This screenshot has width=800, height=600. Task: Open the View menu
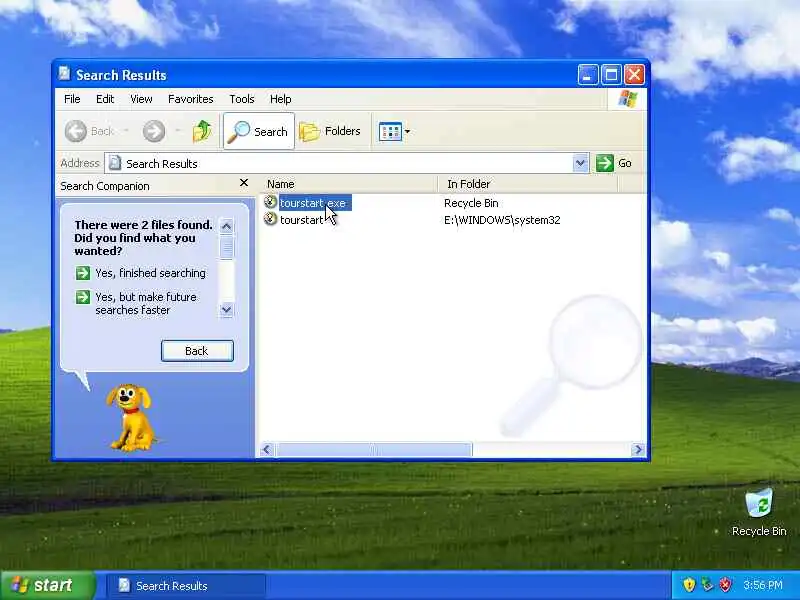coord(141,99)
